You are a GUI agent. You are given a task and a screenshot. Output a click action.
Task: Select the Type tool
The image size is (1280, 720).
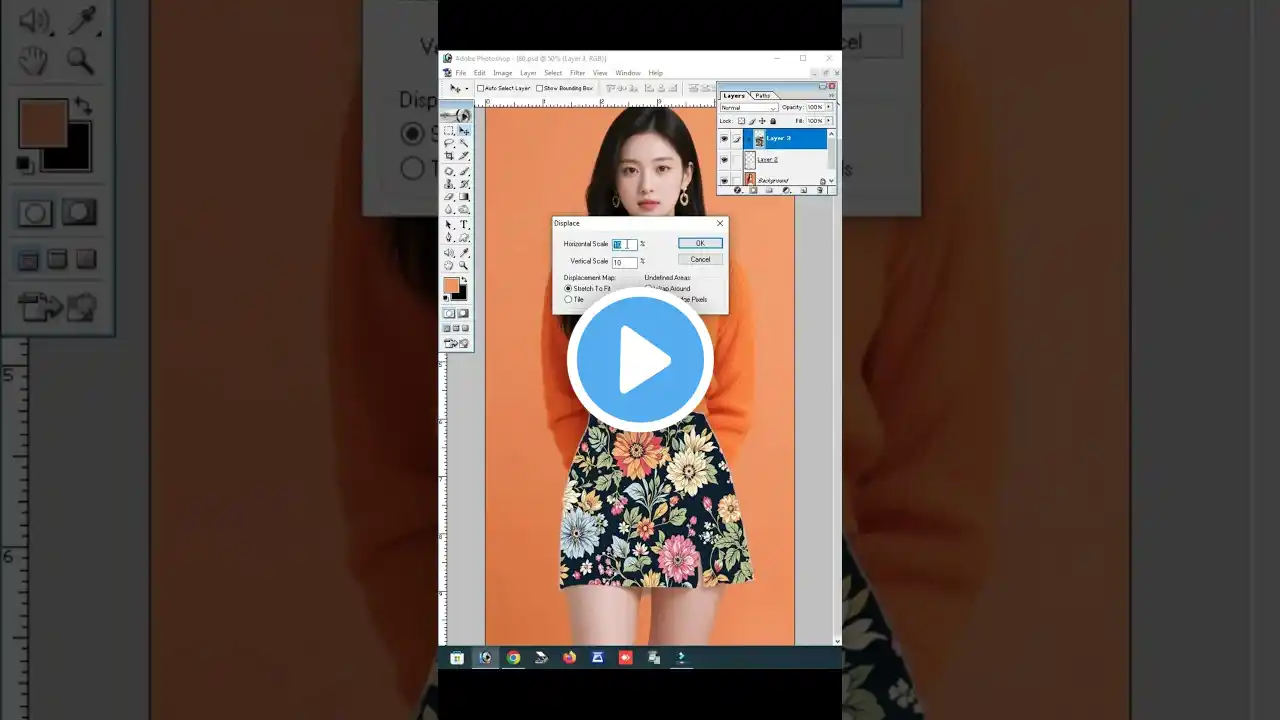465,223
